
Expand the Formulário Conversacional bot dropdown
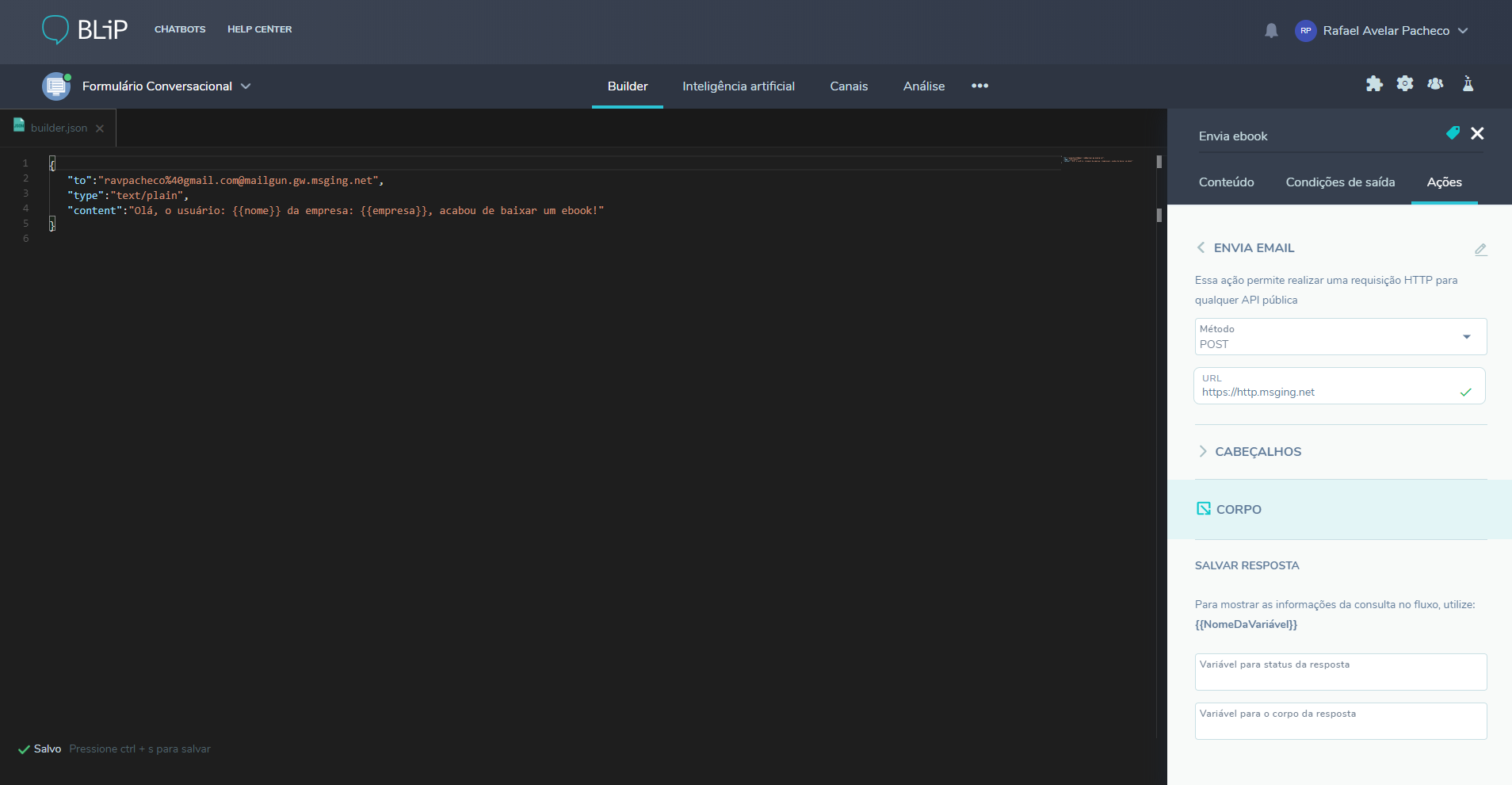point(246,86)
